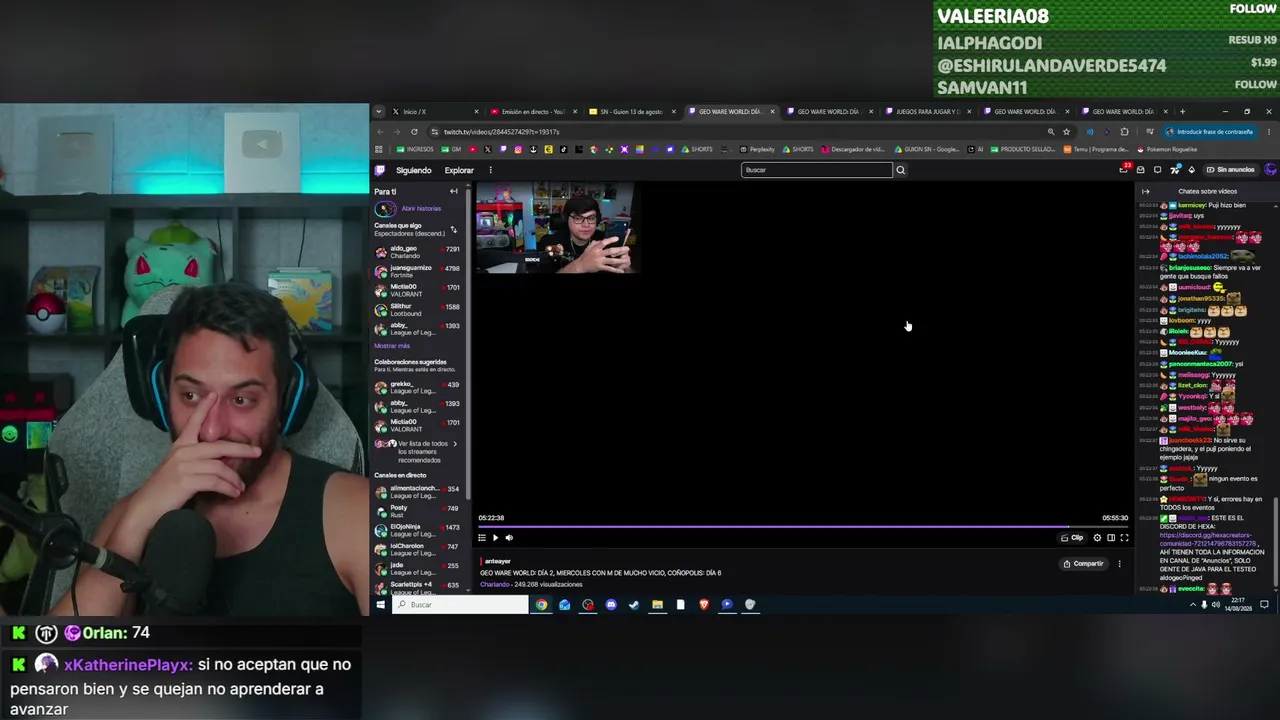Open the Chrome extensions puzzle icon
Image resolution: width=1280 pixels, height=720 pixels.
tap(1124, 132)
